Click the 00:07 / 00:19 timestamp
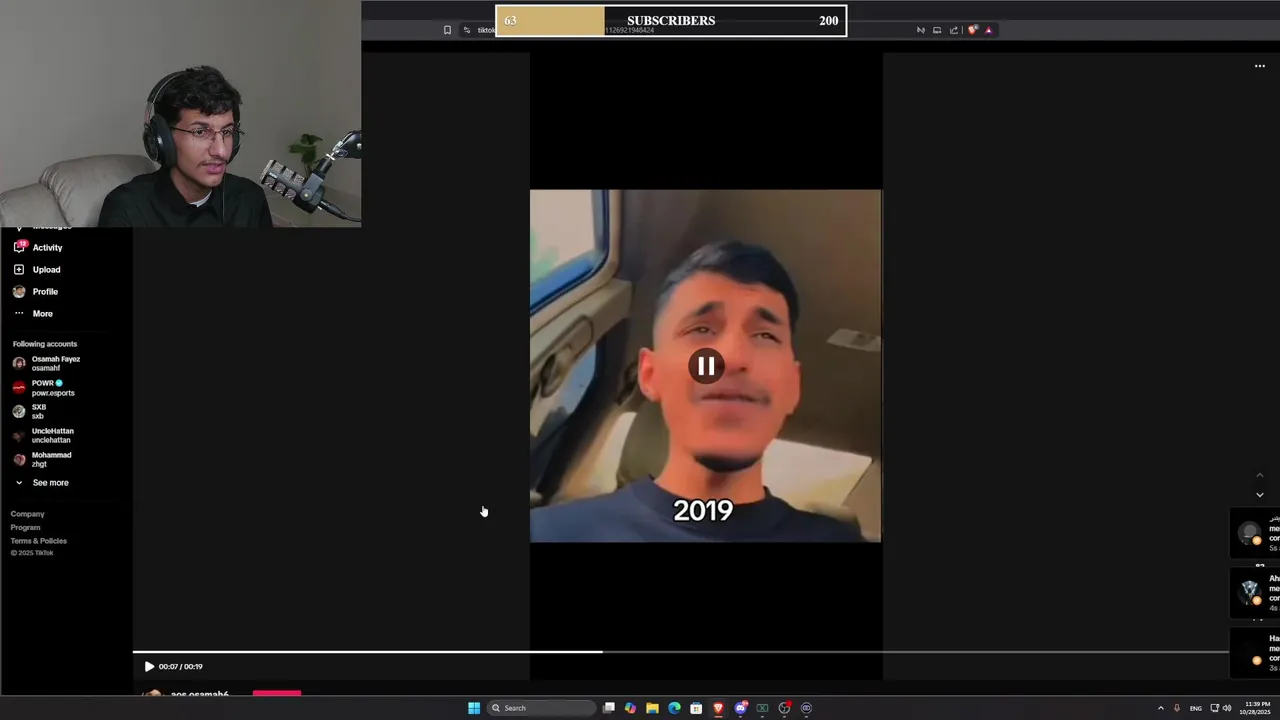The width and height of the screenshot is (1280, 720). click(x=181, y=667)
